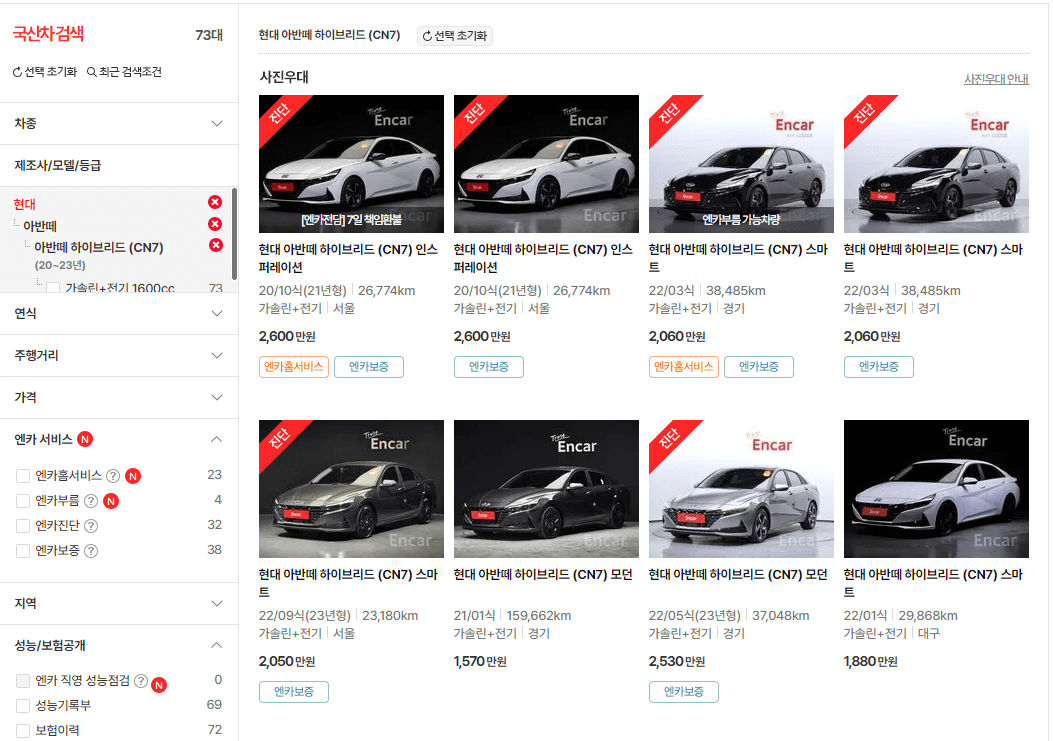Select 현대 in the manufacturer tree

[x=25, y=204]
